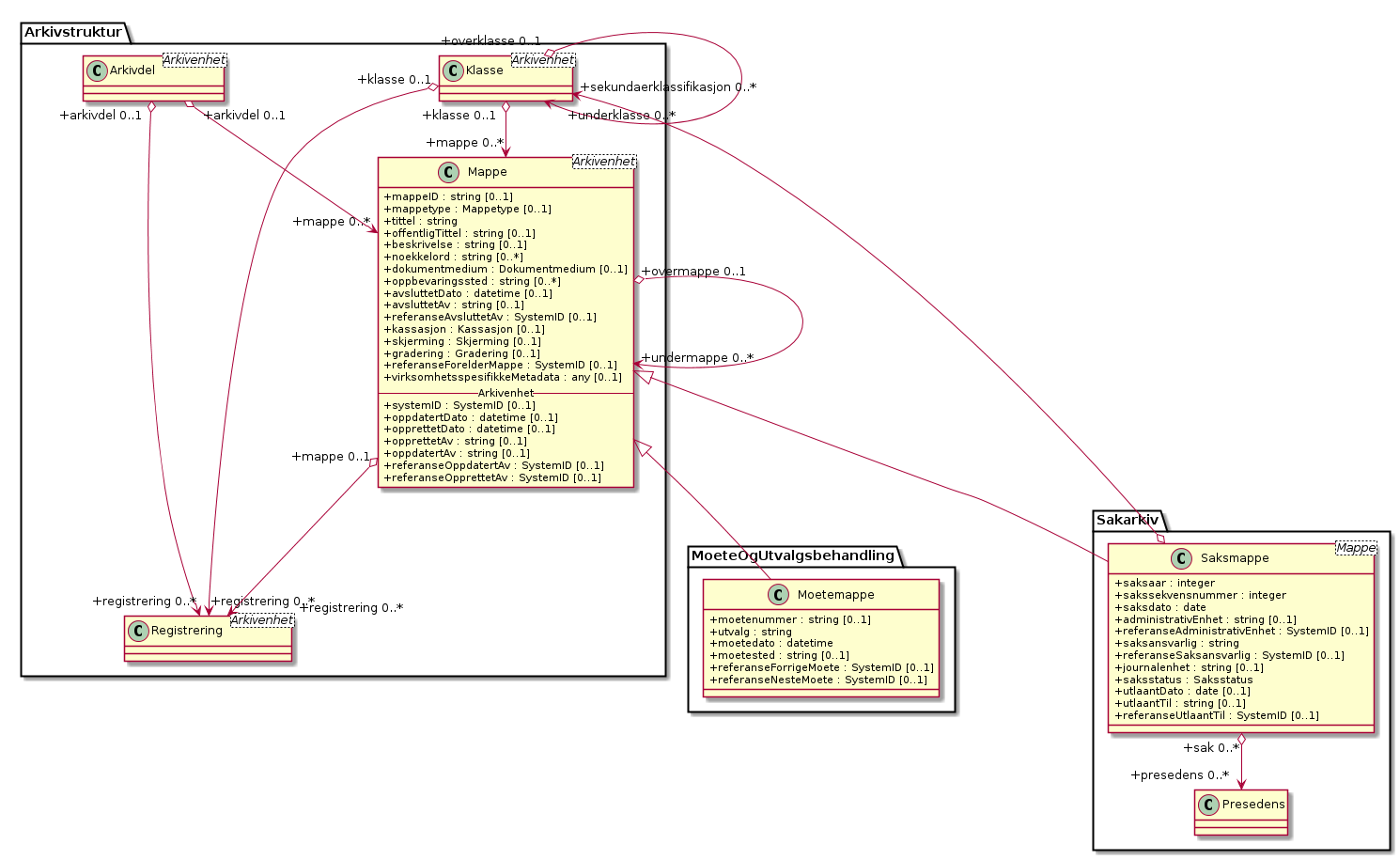Click the +sakssekvensnummer attribute line
Screen dimensions: 1400x860
point(1200,596)
